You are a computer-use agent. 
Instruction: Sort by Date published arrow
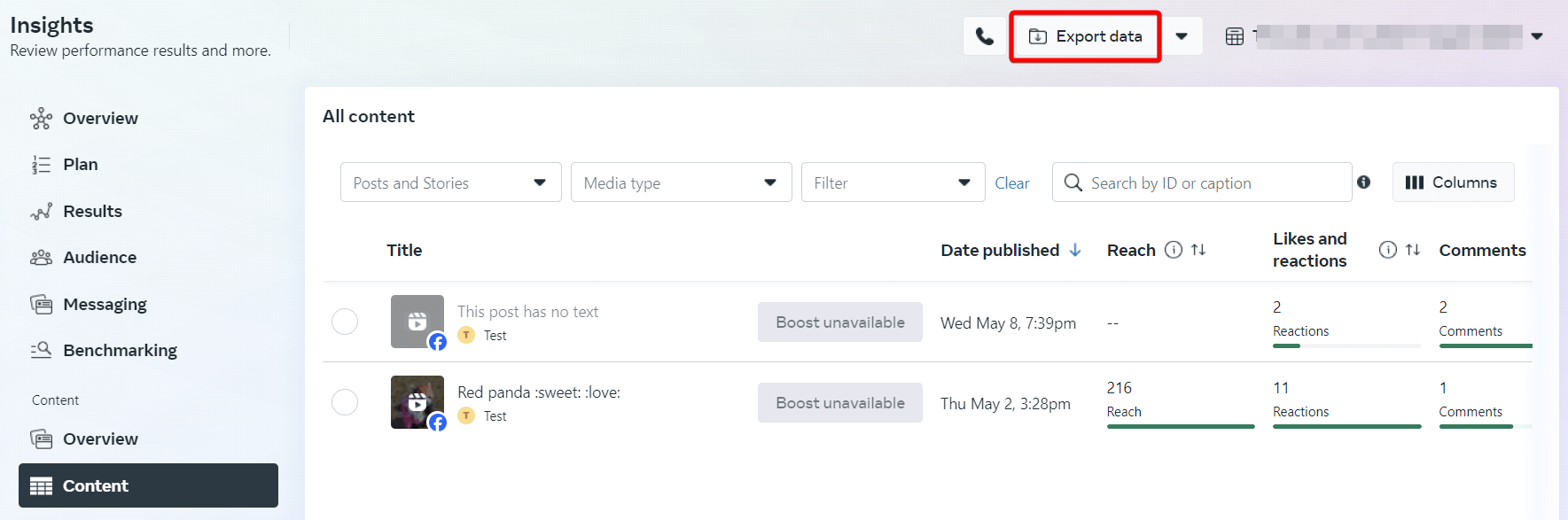(x=1075, y=250)
